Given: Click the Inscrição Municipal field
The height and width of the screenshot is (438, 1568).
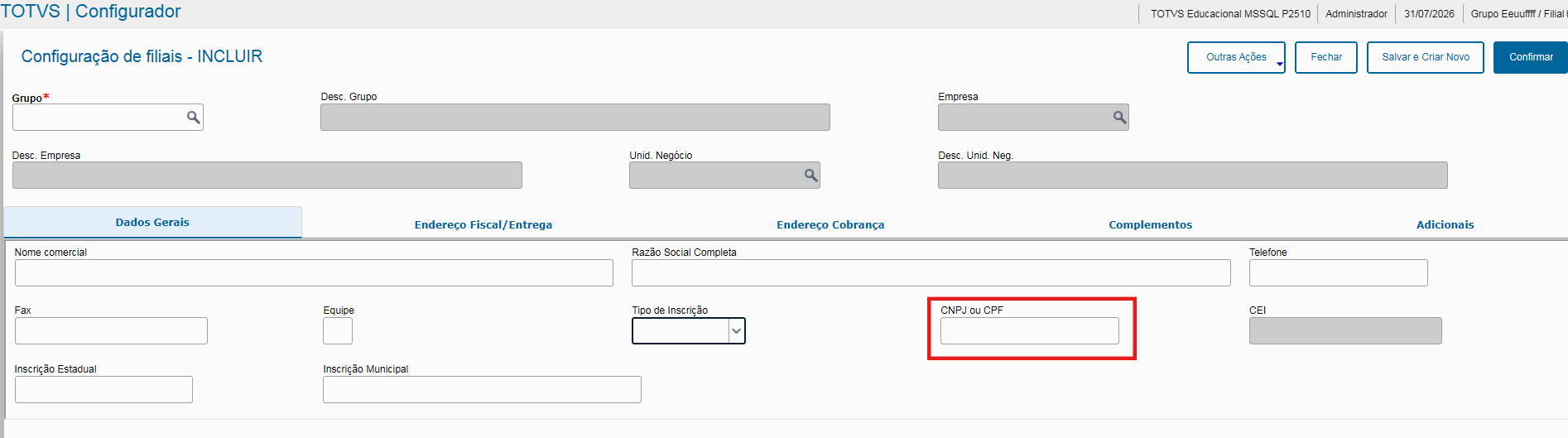Looking at the screenshot, I should 482,390.
